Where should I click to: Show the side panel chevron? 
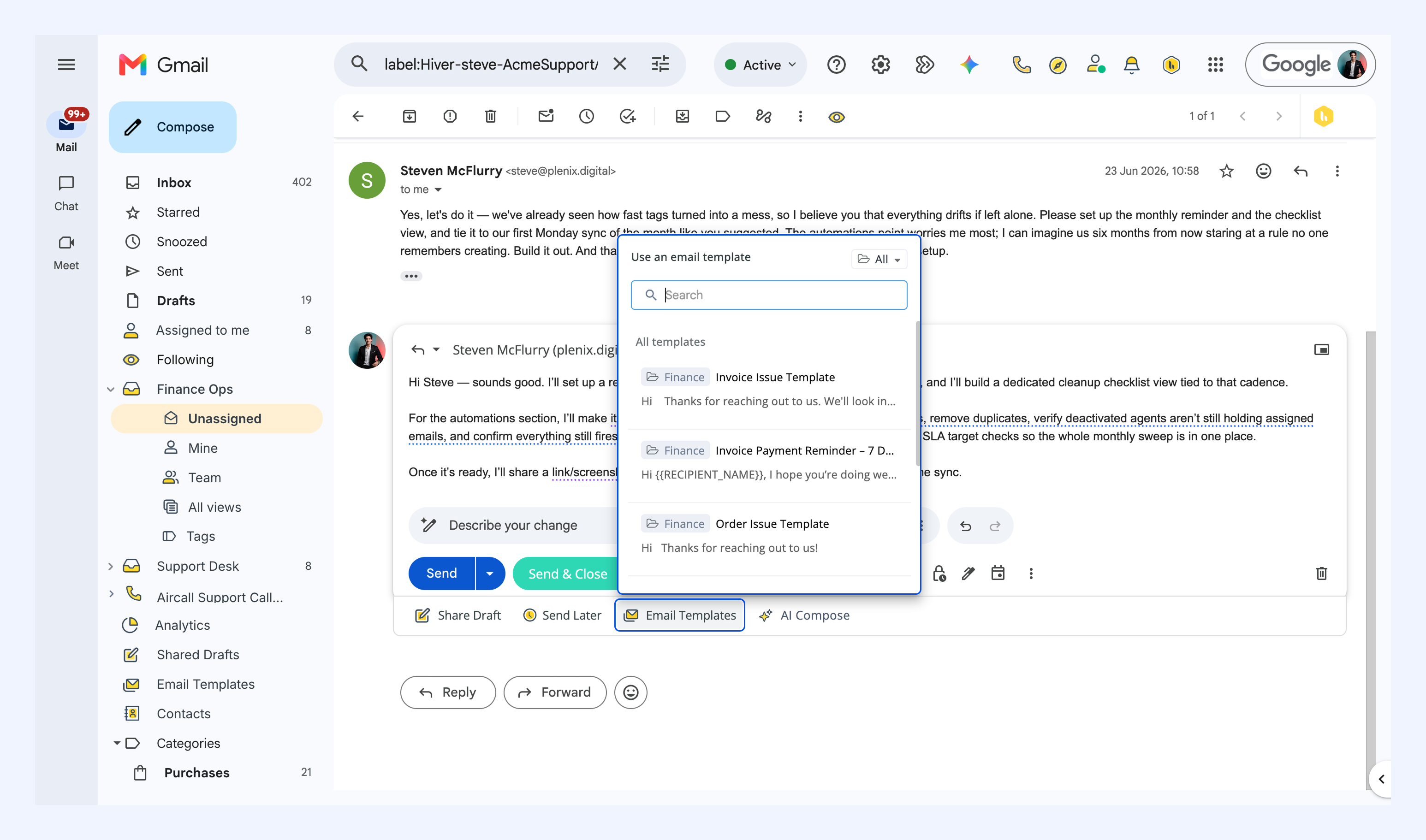click(x=1381, y=780)
